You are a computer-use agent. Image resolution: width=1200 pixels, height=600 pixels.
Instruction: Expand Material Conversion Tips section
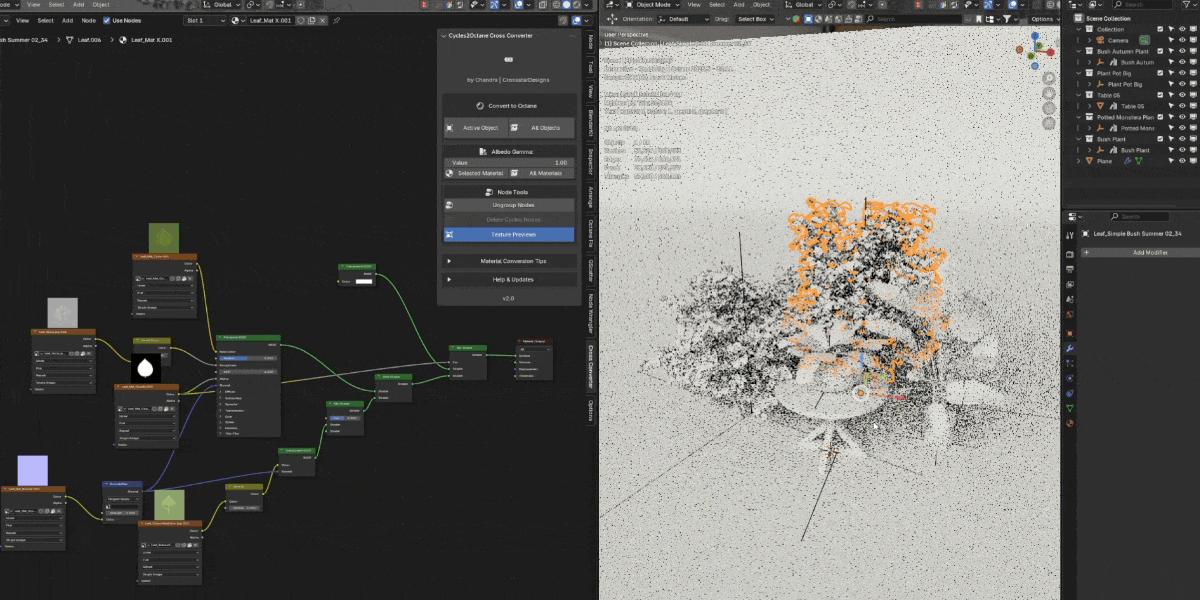pyautogui.click(x=510, y=261)
